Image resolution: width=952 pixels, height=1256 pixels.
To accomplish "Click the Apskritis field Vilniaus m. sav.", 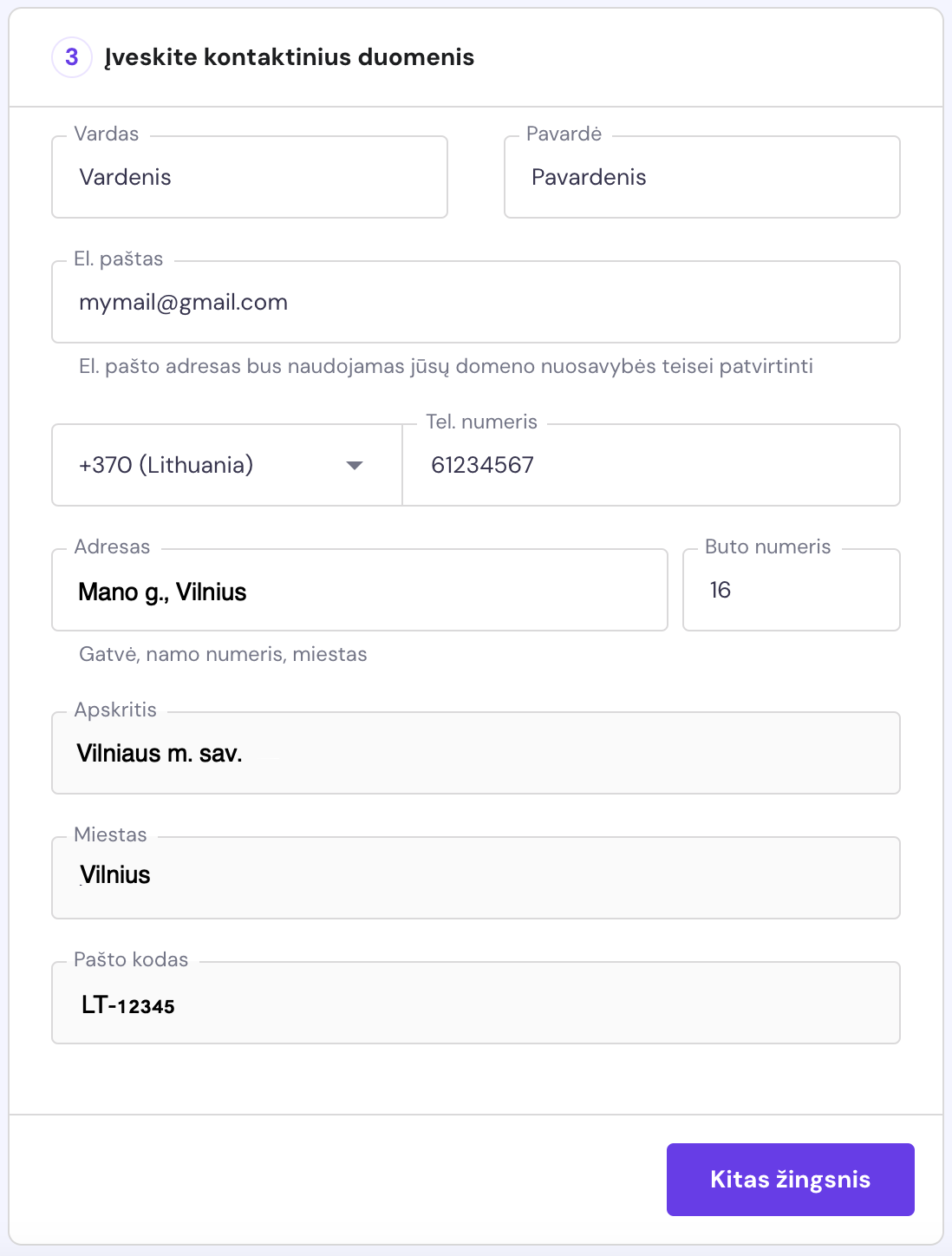I will pos(475,754).
